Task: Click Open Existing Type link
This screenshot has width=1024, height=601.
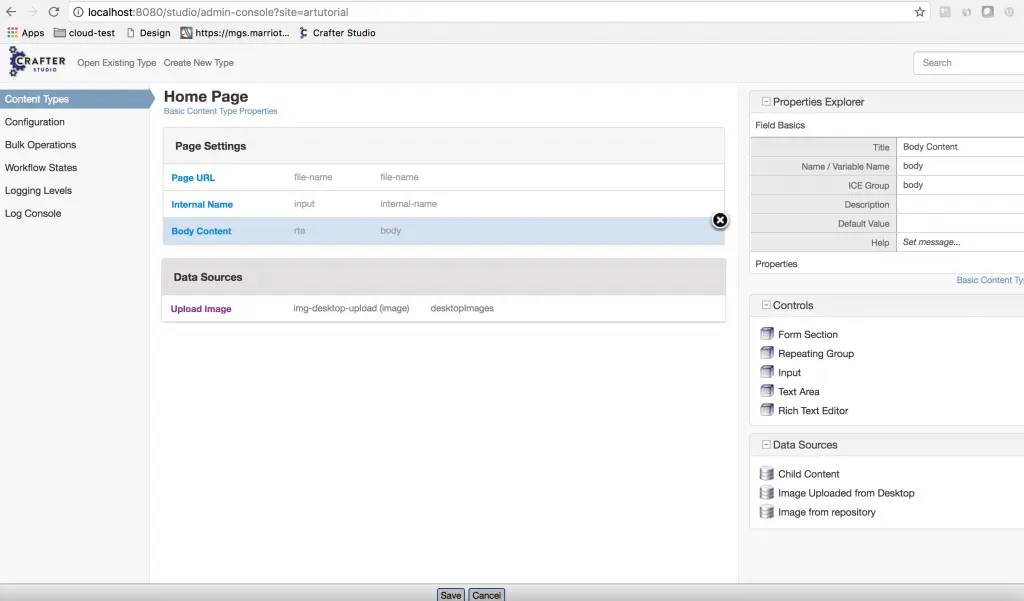Action: (117, 63)
